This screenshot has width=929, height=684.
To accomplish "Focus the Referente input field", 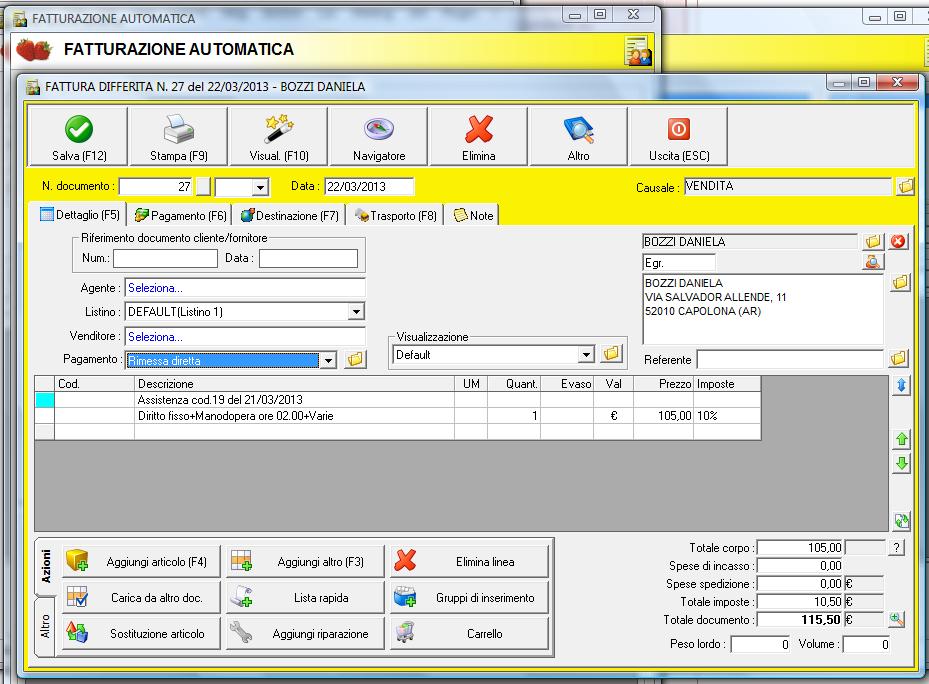I will tap(790, 359).
